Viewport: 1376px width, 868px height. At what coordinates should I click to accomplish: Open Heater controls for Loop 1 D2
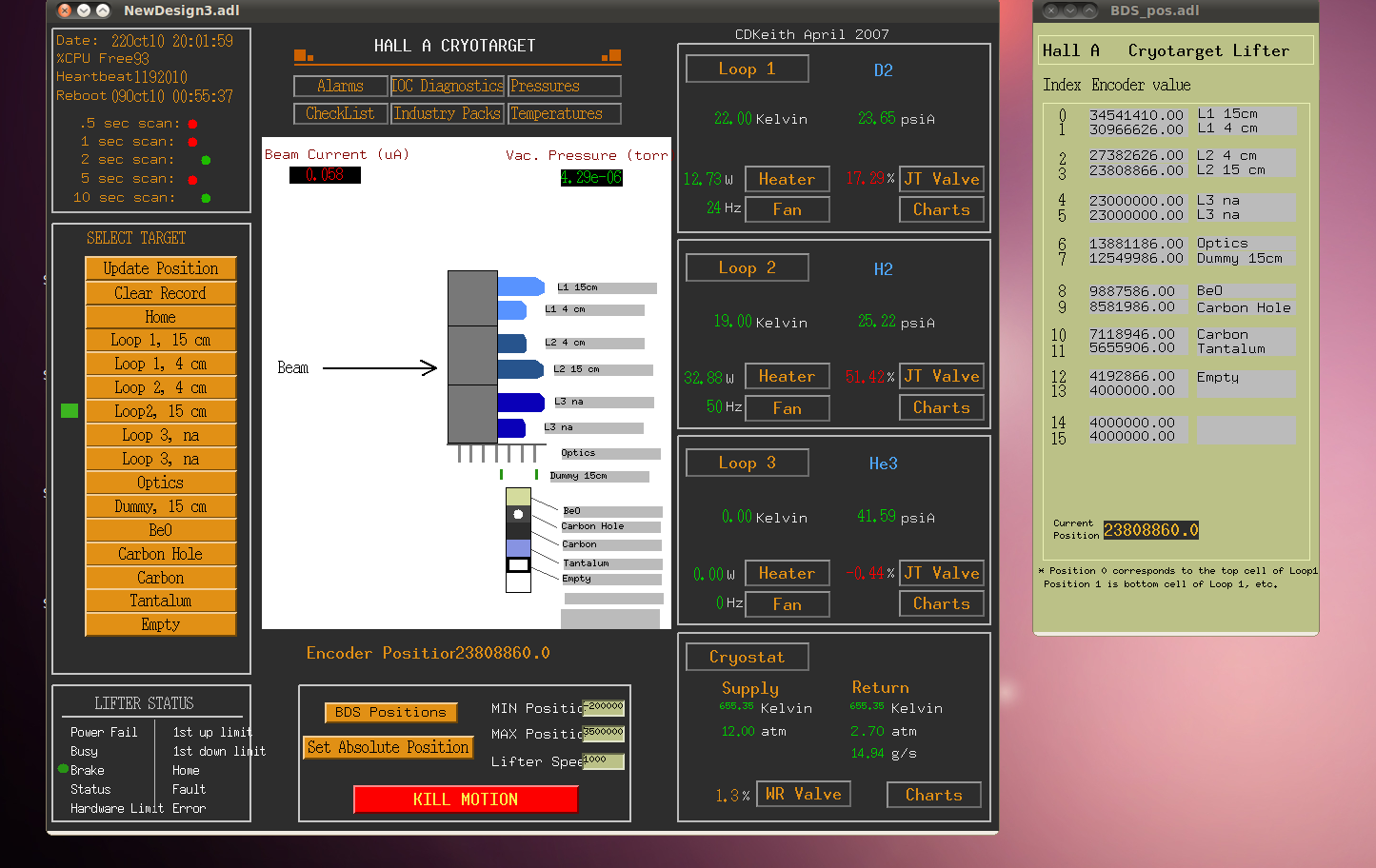coord(788,179)
